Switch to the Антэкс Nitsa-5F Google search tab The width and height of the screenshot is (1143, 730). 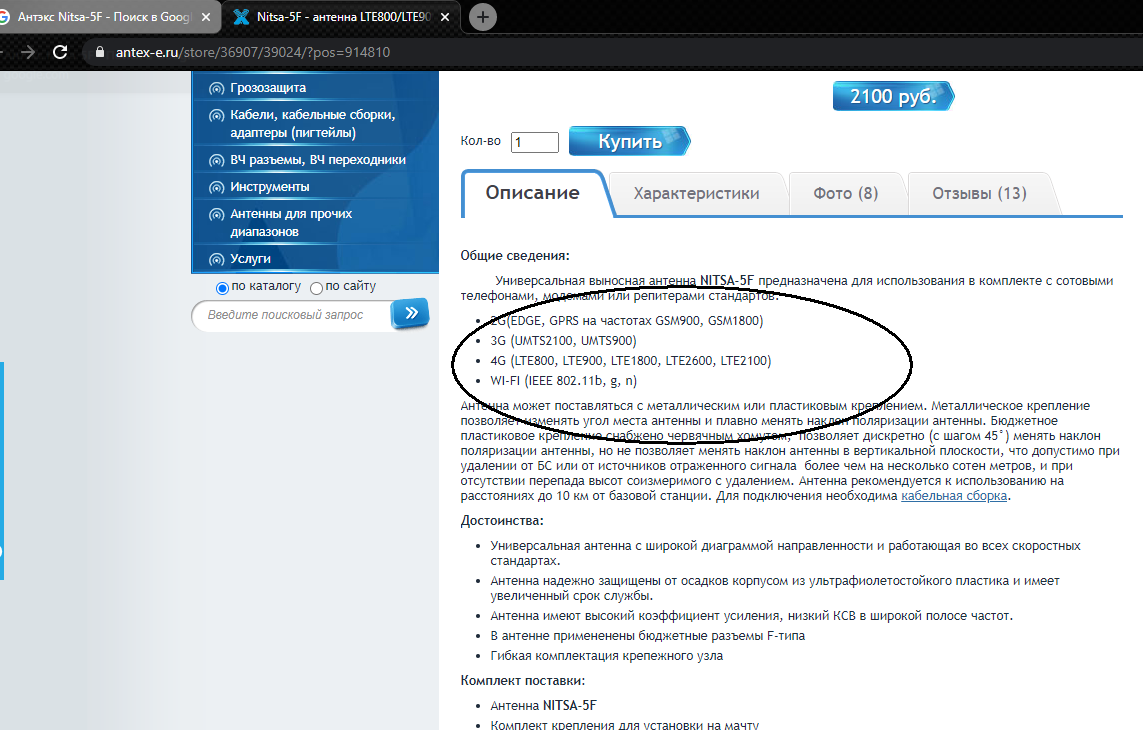[104, 17]
